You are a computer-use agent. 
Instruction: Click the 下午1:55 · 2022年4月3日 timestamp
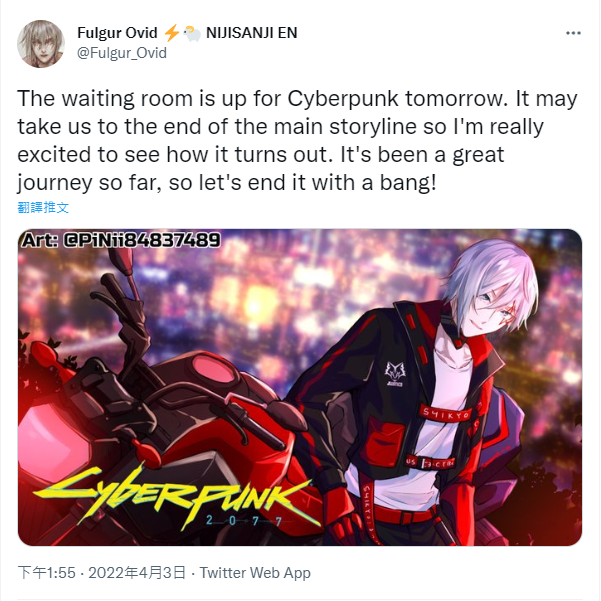pos(102,573)
